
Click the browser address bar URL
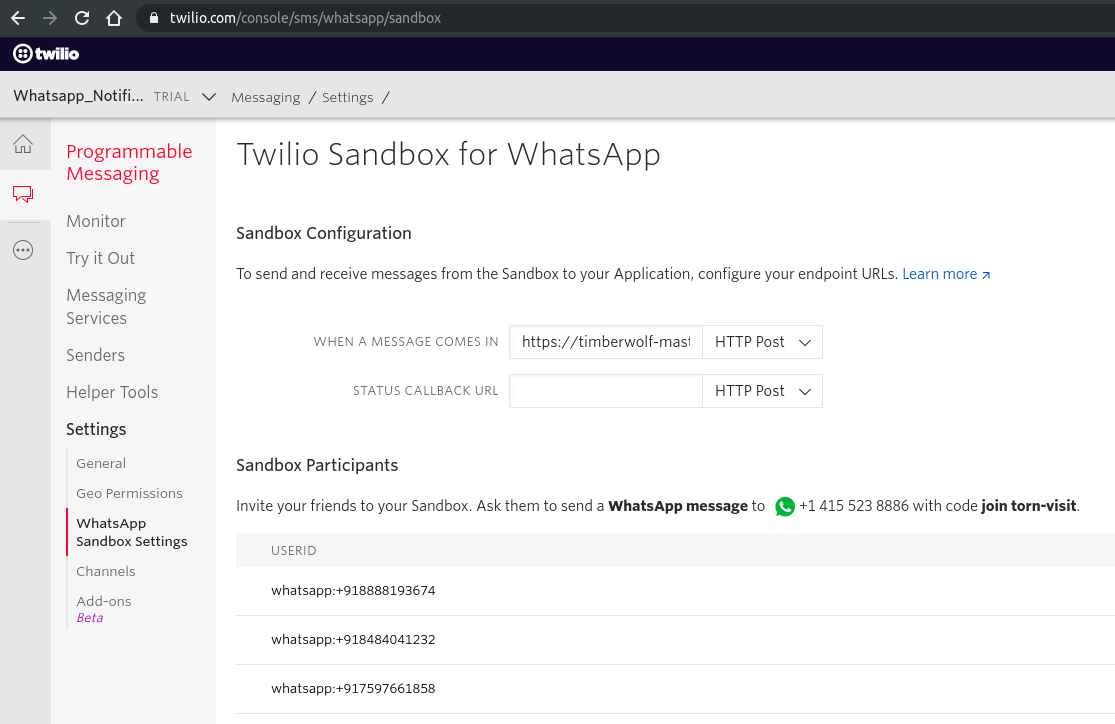pos(305,18)
